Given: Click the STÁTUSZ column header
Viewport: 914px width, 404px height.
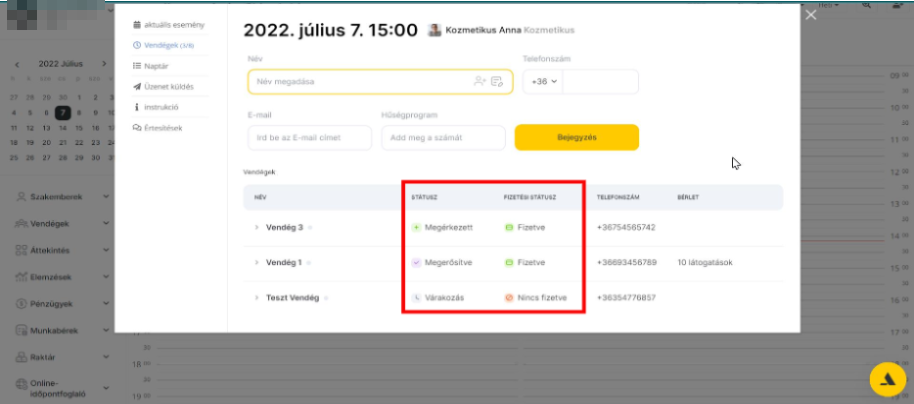Looking at the screenshot, I should [424, 198].
